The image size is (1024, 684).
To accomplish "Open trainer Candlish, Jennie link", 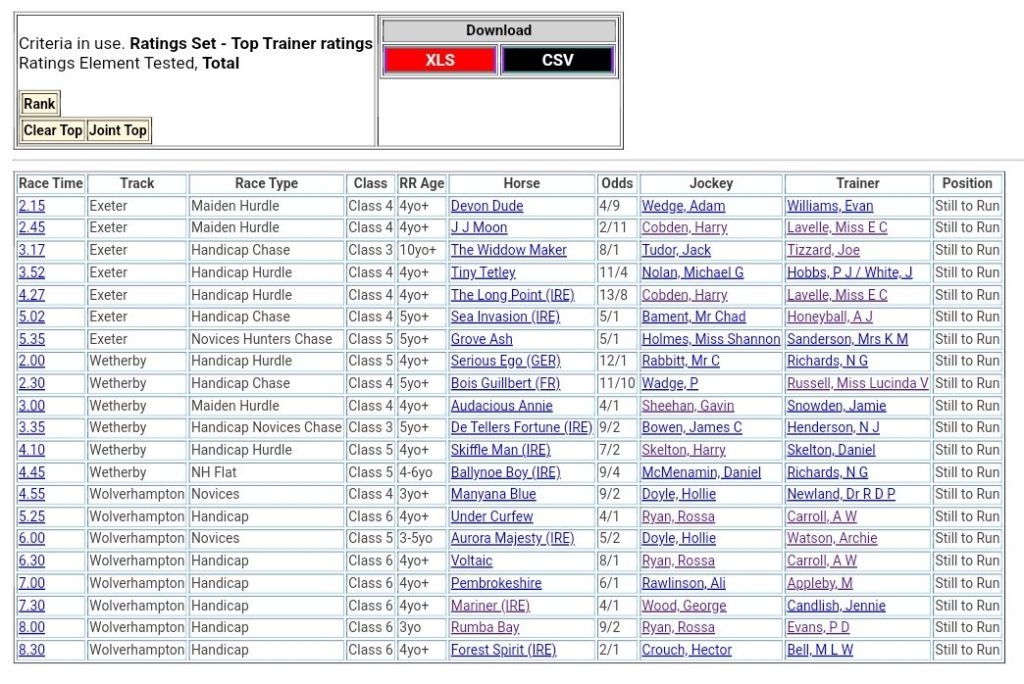I will (x=835, y=605).
